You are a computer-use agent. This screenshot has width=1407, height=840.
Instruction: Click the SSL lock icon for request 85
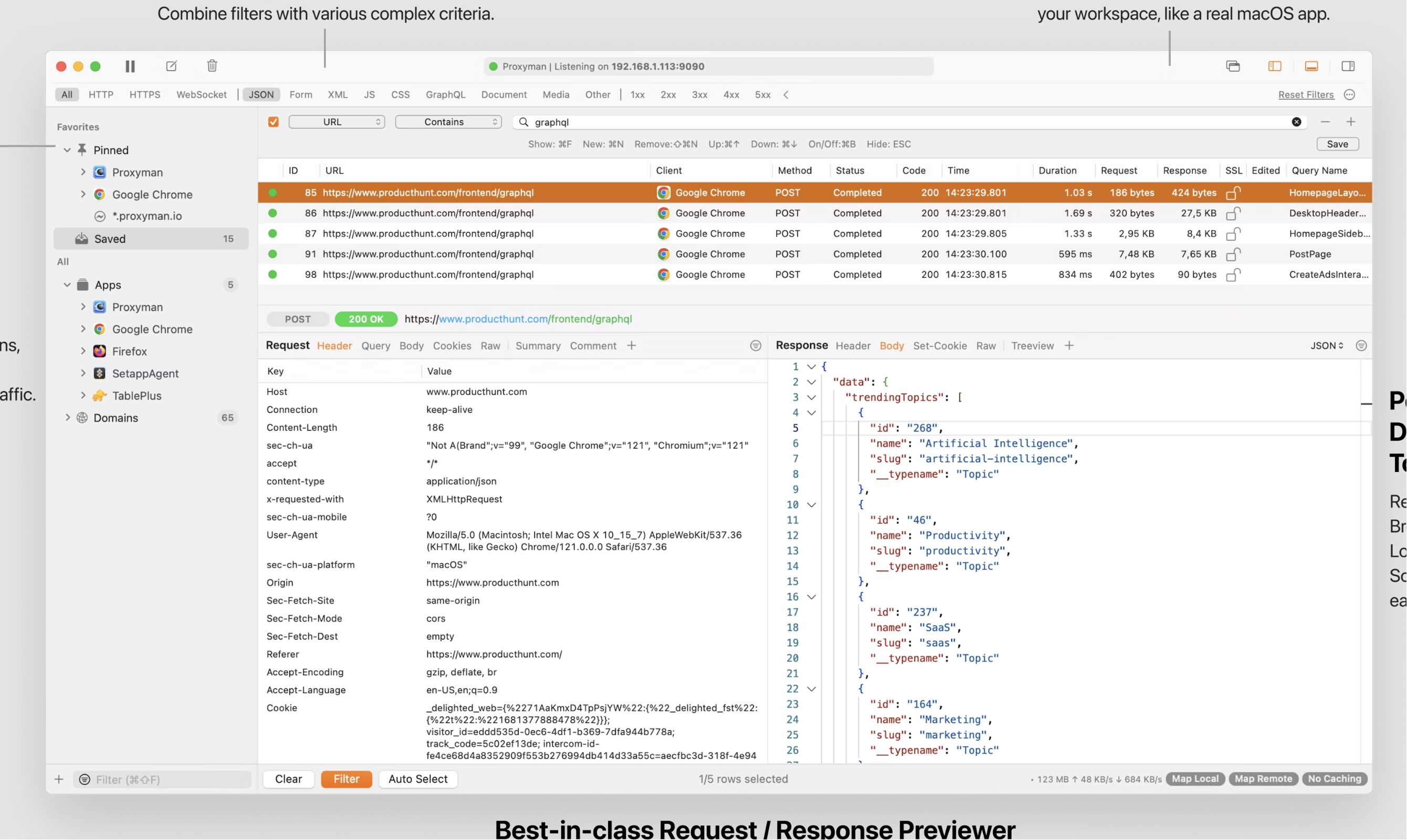pyautogui.click(x=1233, y=193)
